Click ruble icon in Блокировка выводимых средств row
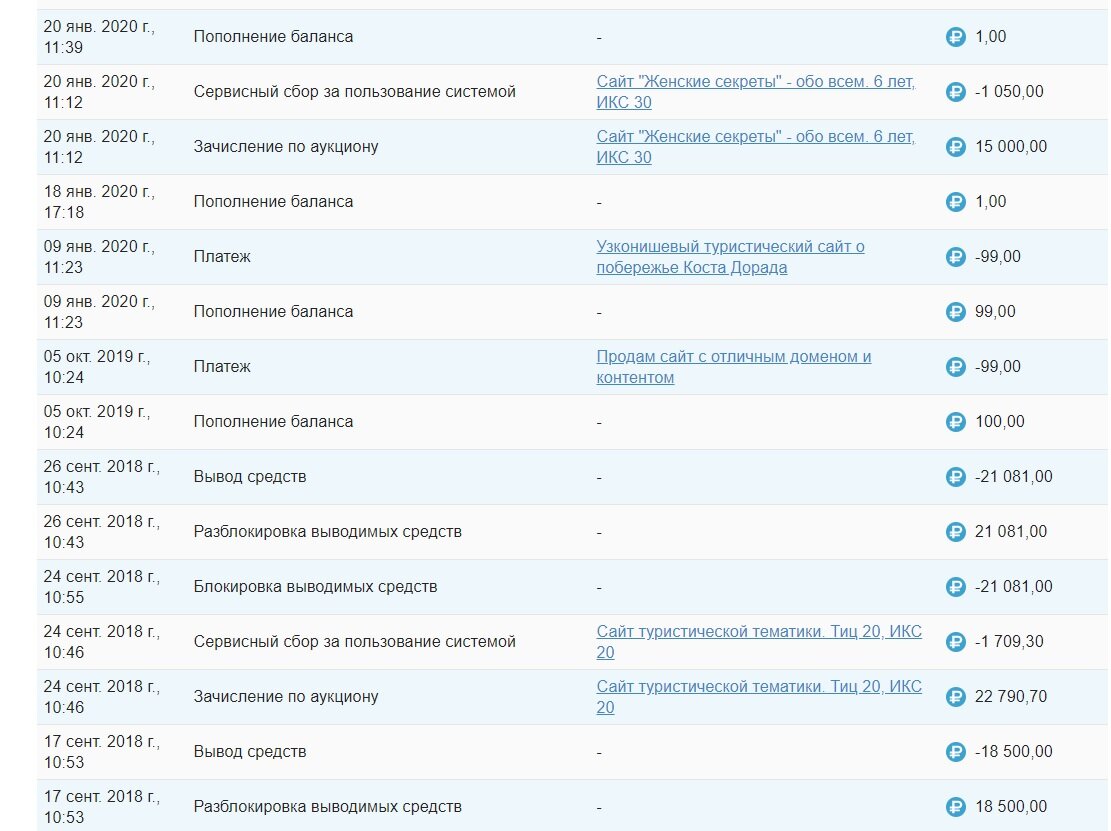This screenshot has height=831, width=1111. coord(956,587)
